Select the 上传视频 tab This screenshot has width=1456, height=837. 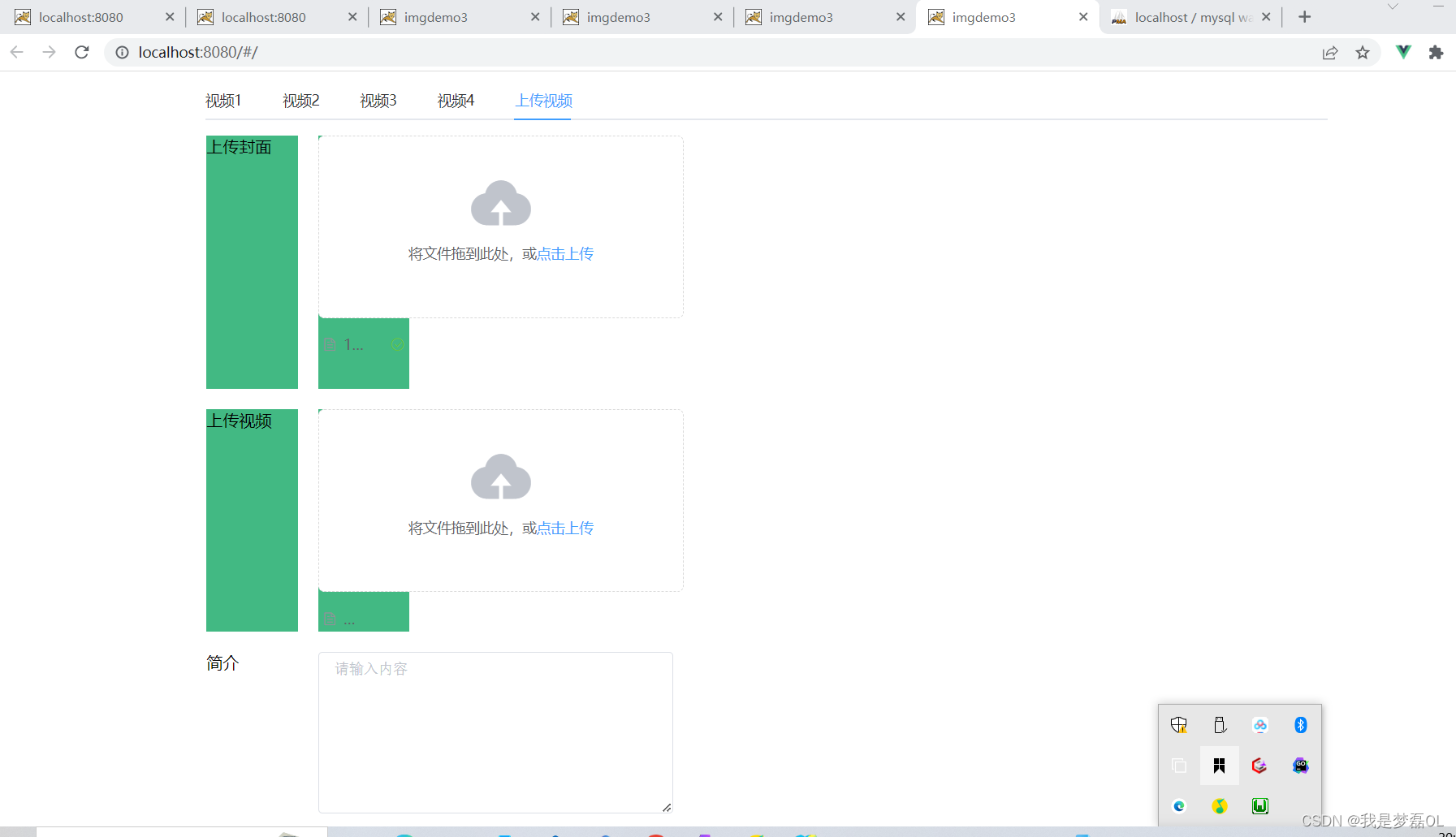click(x=543, y=101)
